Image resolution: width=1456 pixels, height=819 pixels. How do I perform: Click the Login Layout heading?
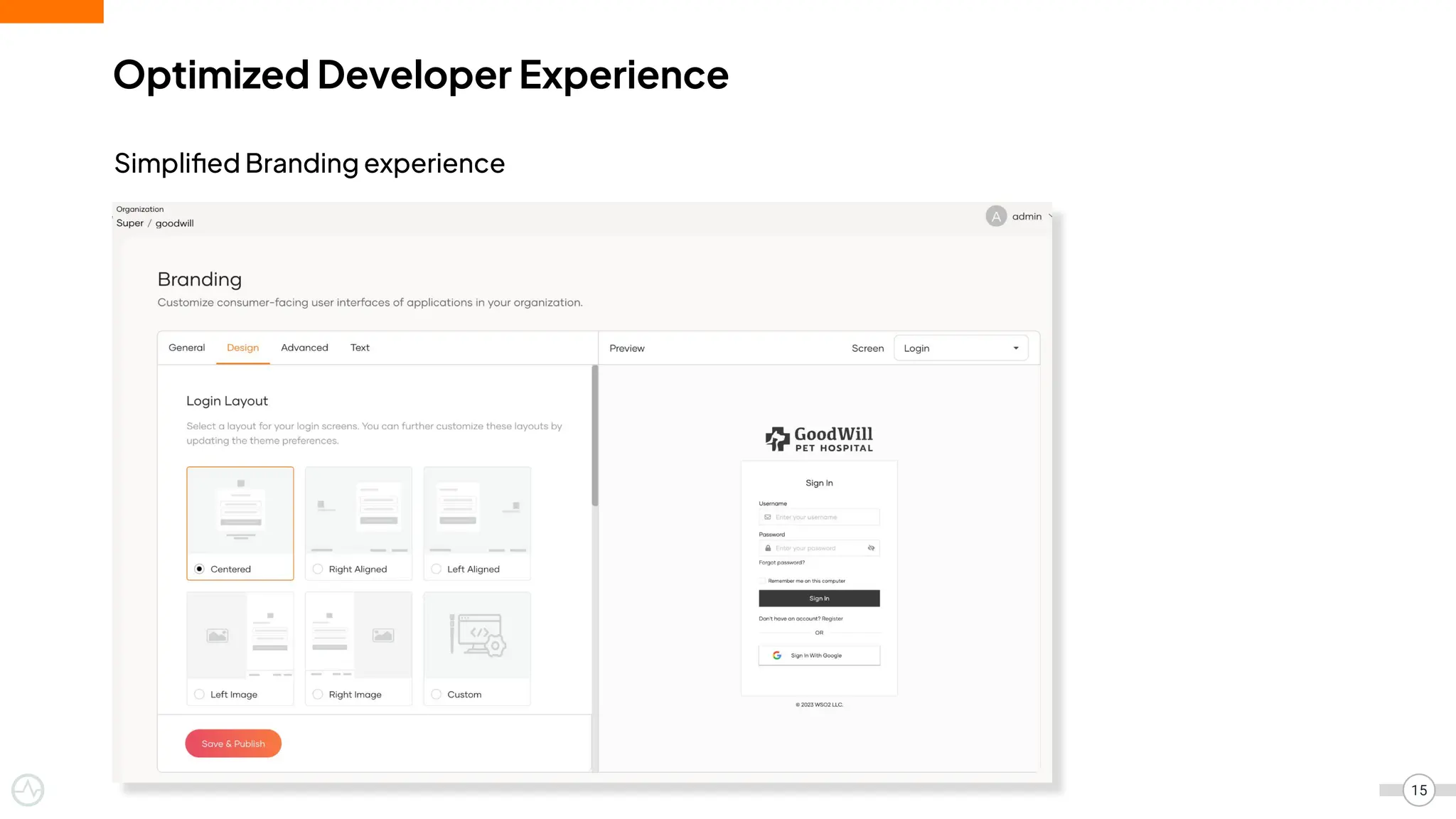click(227, 401)
